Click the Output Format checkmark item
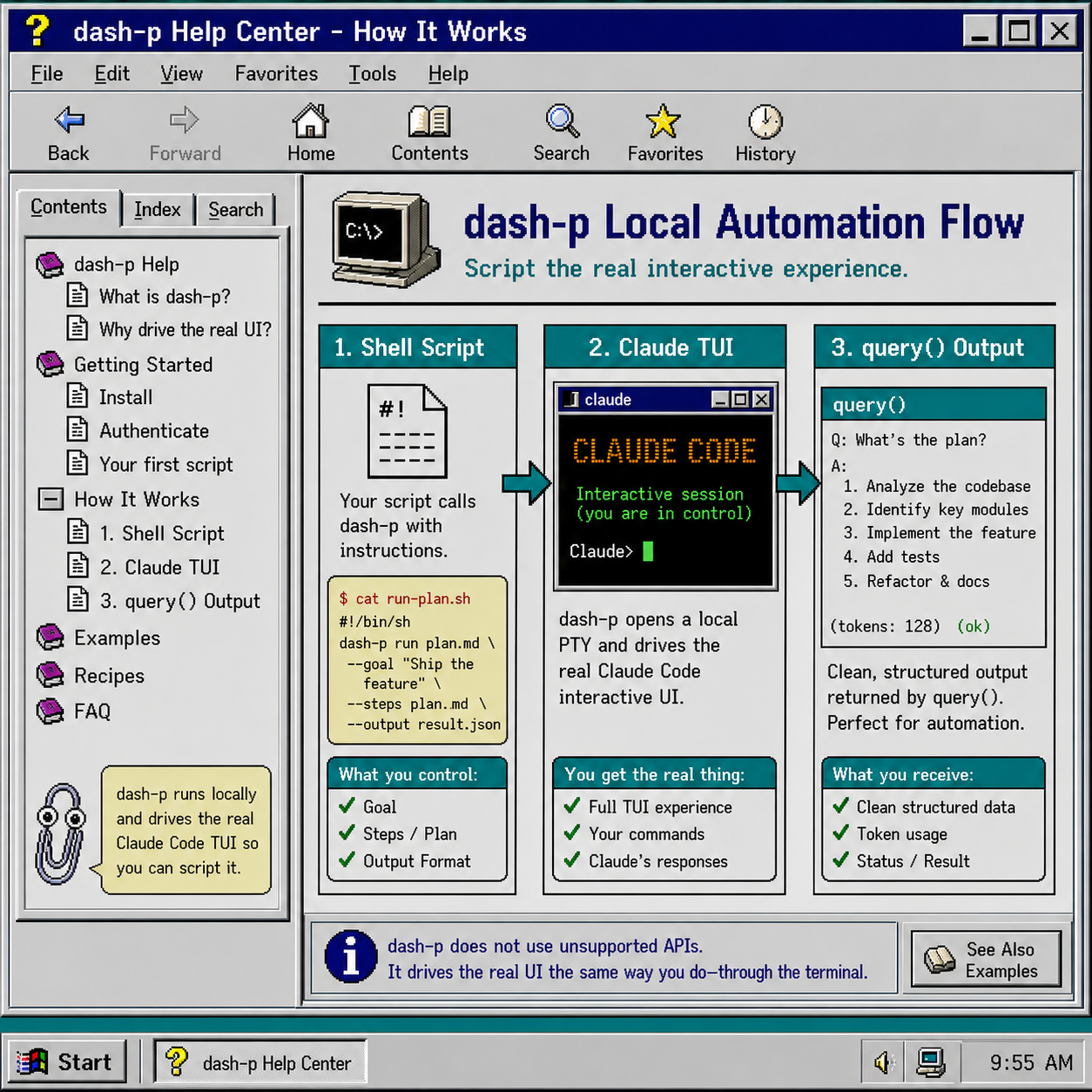Image resolution: width=1092 pixels, height=1092 pixels. pyautogui.click(x=405, y=860)
